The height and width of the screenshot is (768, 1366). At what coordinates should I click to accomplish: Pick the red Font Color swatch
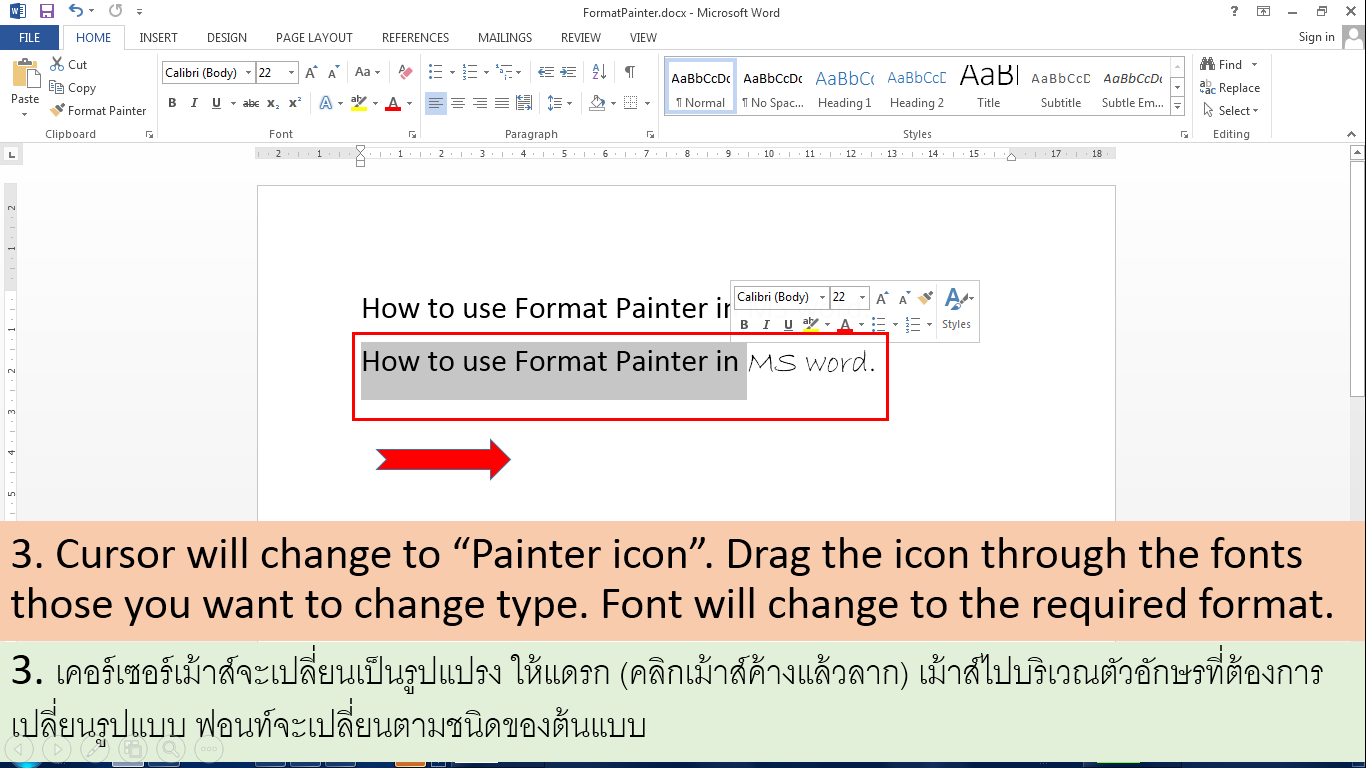393,103
